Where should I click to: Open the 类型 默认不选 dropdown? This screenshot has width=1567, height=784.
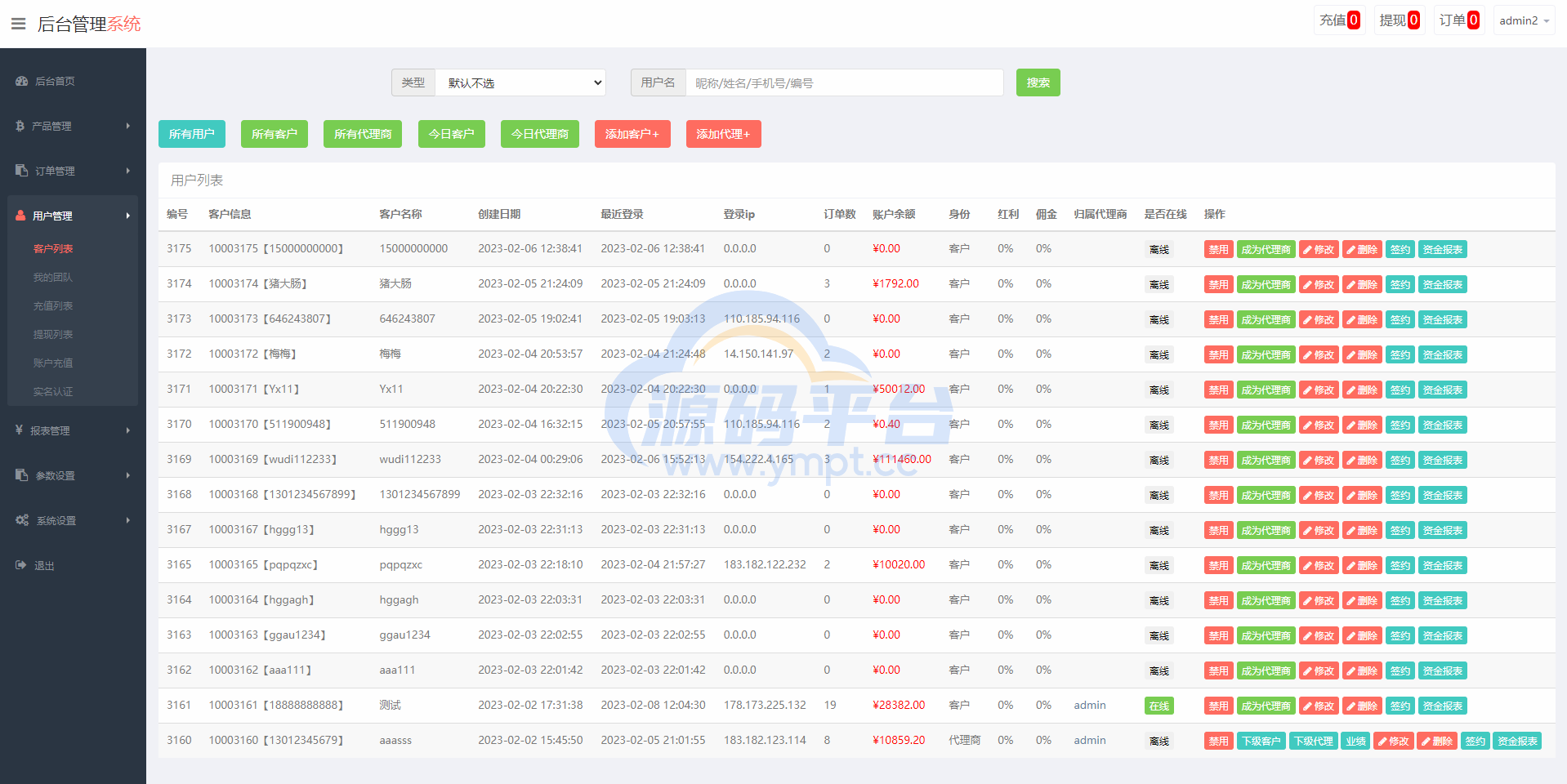click(x=520, y=82)
